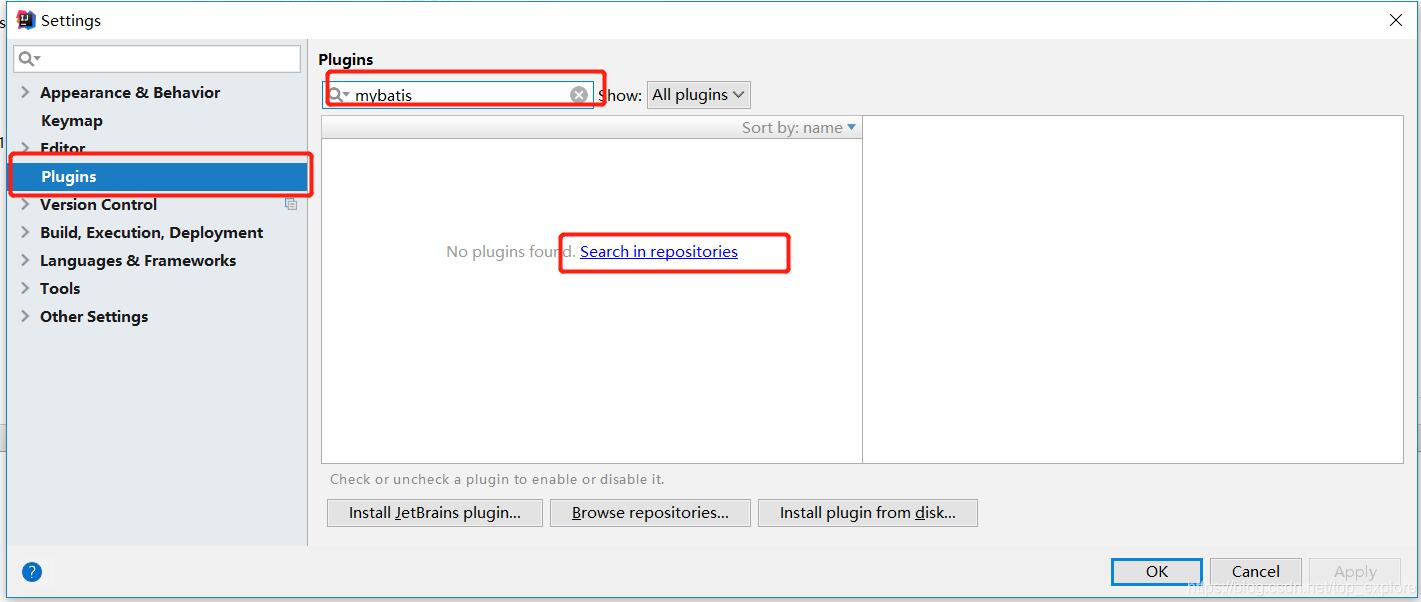Focus the plugin search field containing mybatis

coord(458,95)
